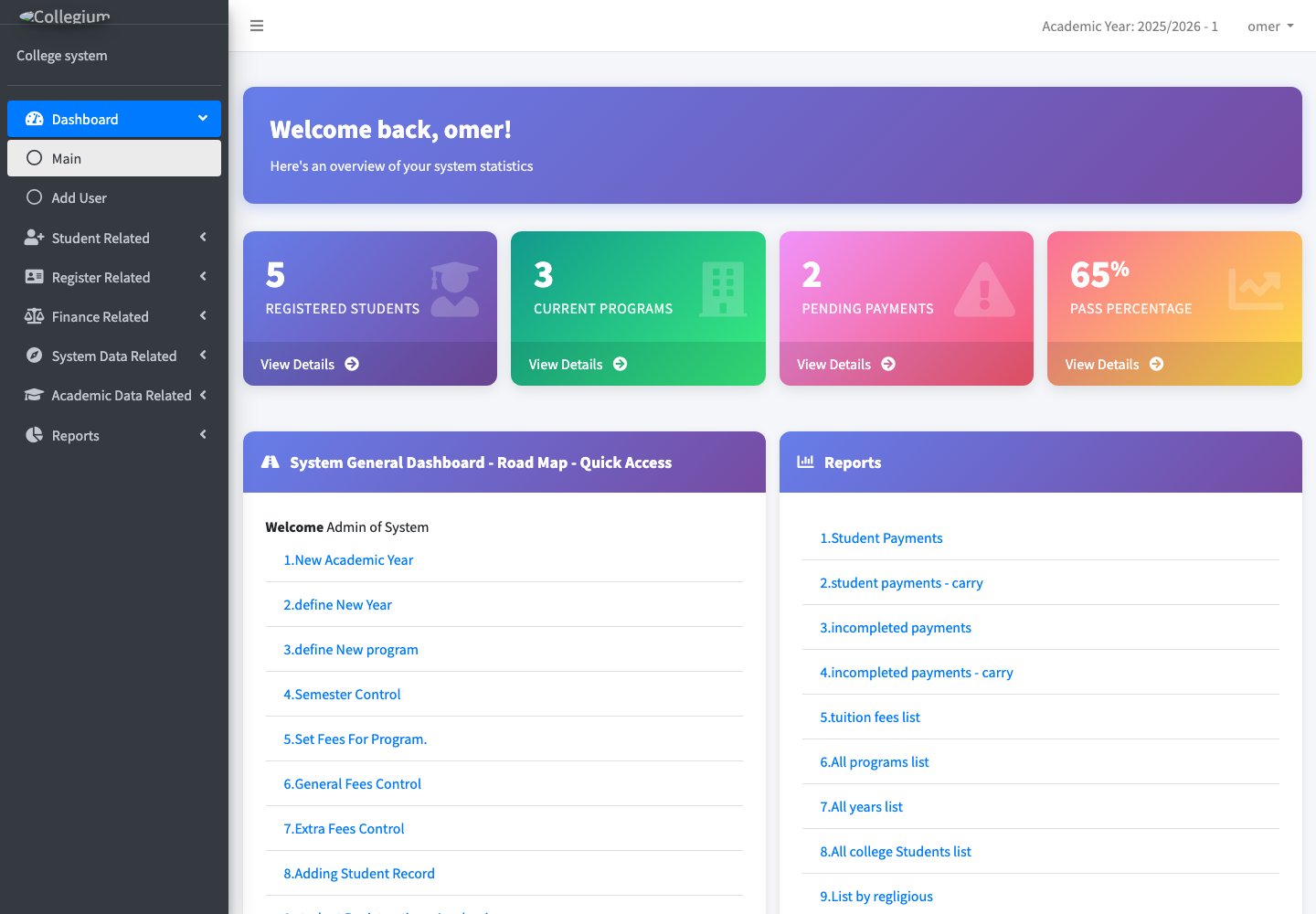Click the System Data Related compass icon
This screenshot has height=914, width=1316.
[35, 356]
